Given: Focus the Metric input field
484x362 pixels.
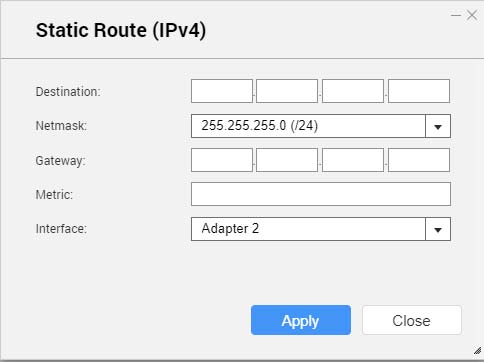Looking at the screenshot, I should click(x=321, y=194).
